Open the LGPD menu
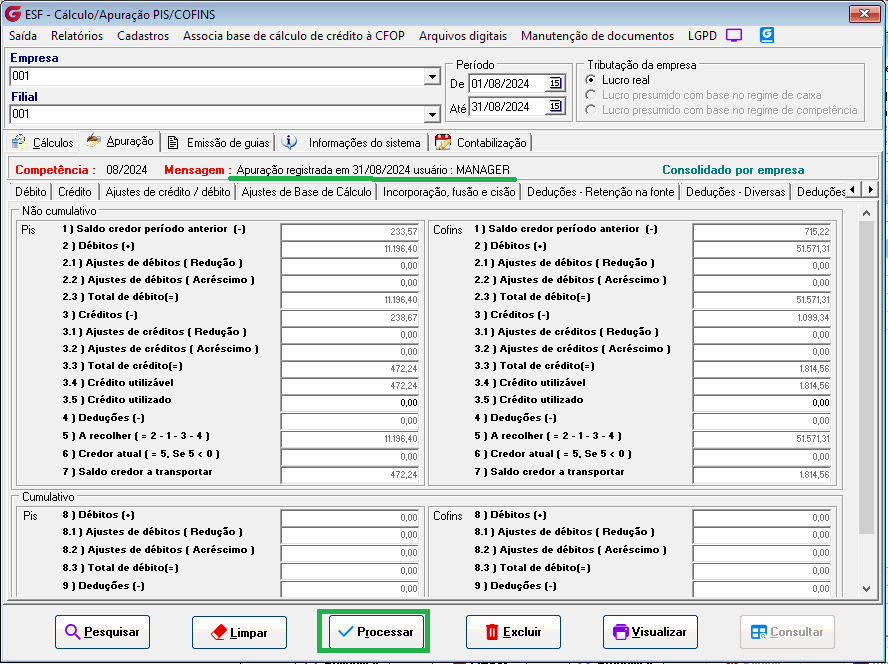This screenshot has height=664, width=888. 702,36
